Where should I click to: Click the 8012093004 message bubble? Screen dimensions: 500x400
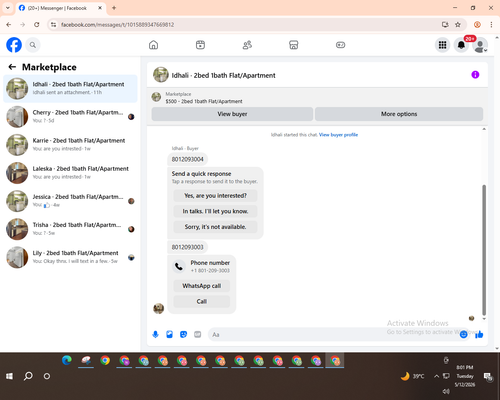[187, 159]
